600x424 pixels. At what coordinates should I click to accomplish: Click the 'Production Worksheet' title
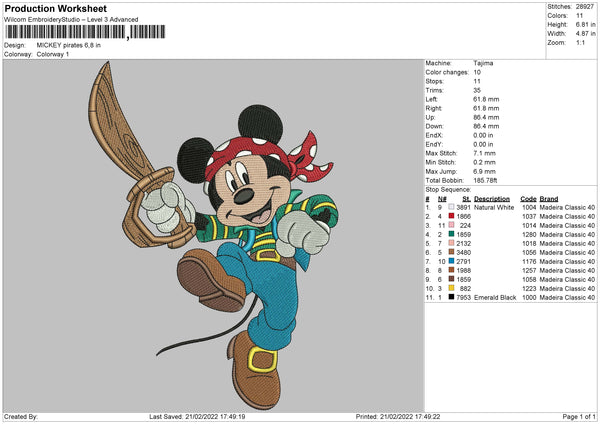(55, 8)
